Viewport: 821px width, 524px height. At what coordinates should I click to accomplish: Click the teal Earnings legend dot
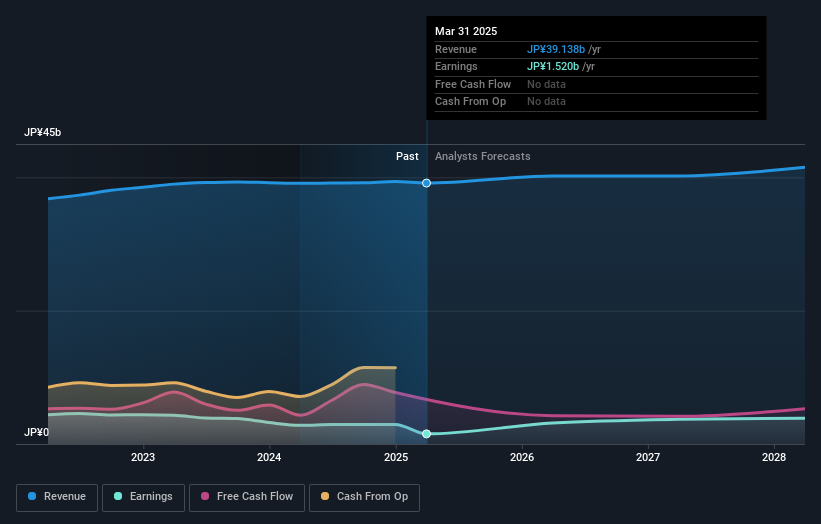coord(118,496)
